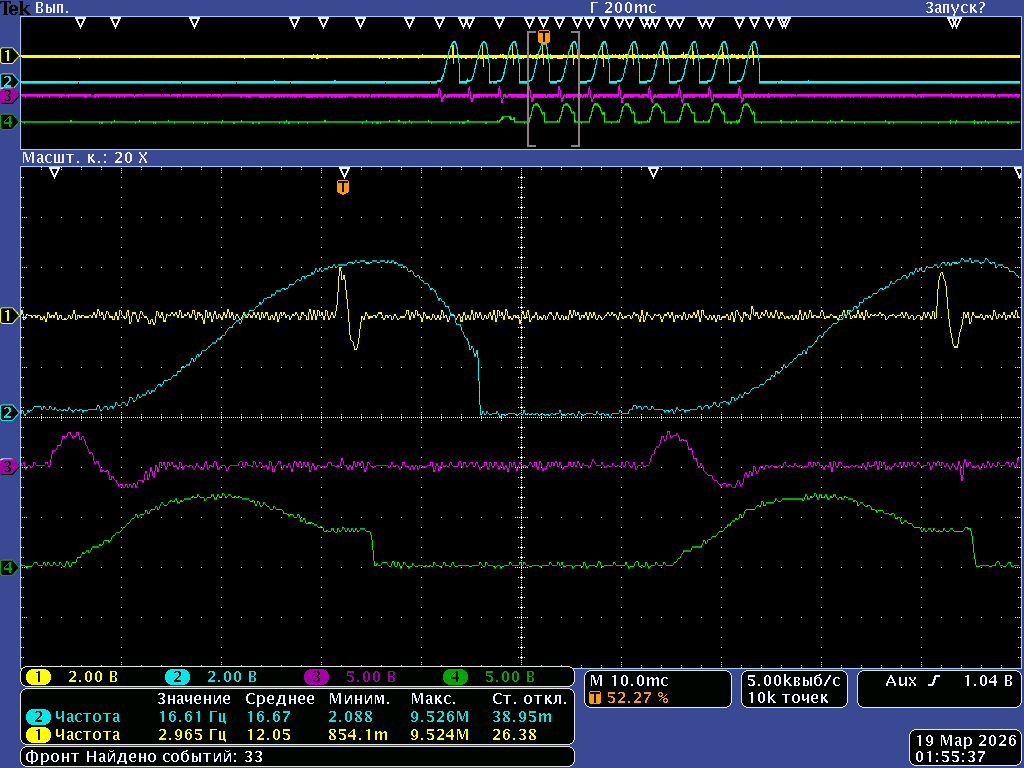Click cyan channel 2 marker in zoomed view
Screen dimensions: 1024x768
coord(10,412)
